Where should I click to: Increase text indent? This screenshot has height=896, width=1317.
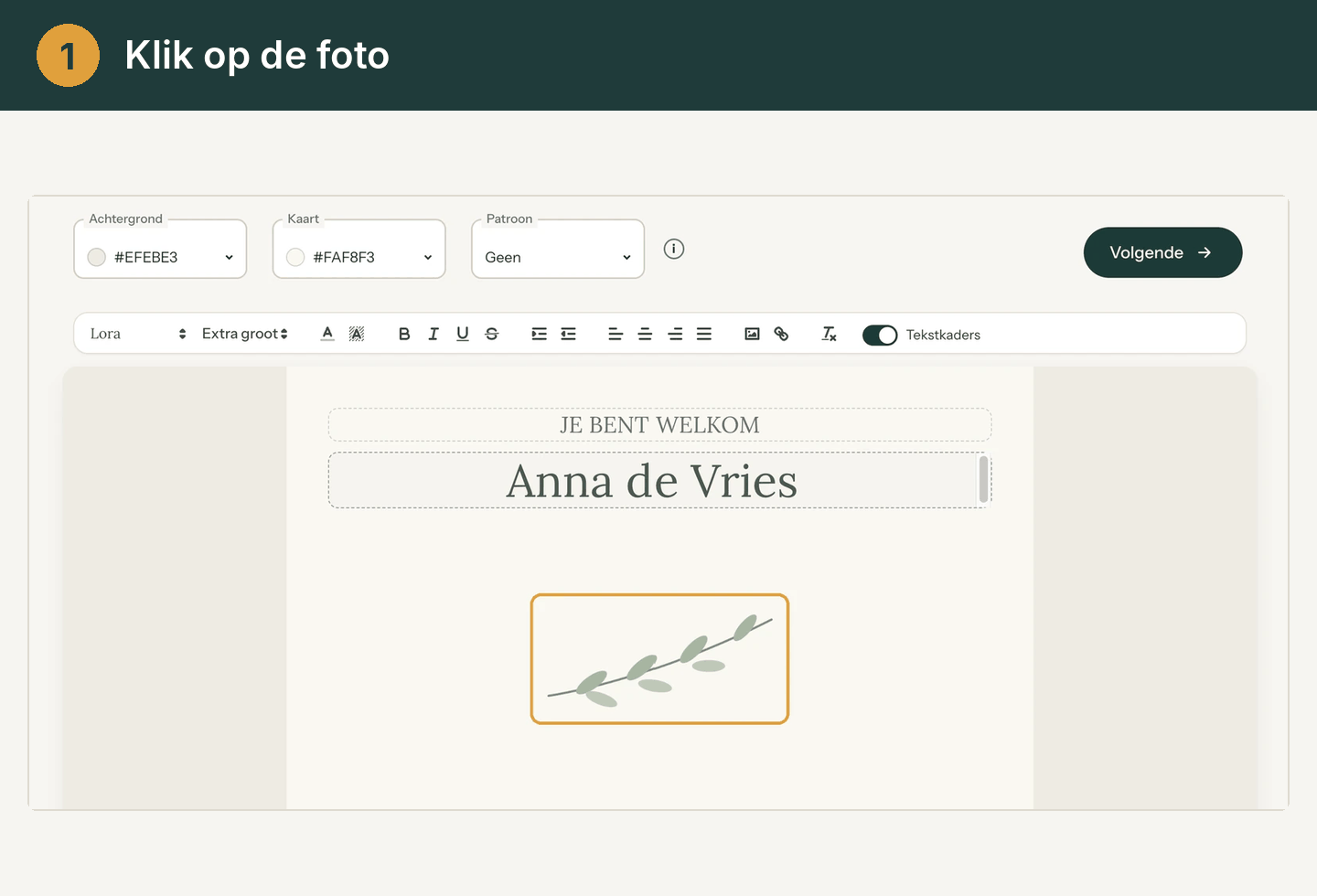click(540, 334)
